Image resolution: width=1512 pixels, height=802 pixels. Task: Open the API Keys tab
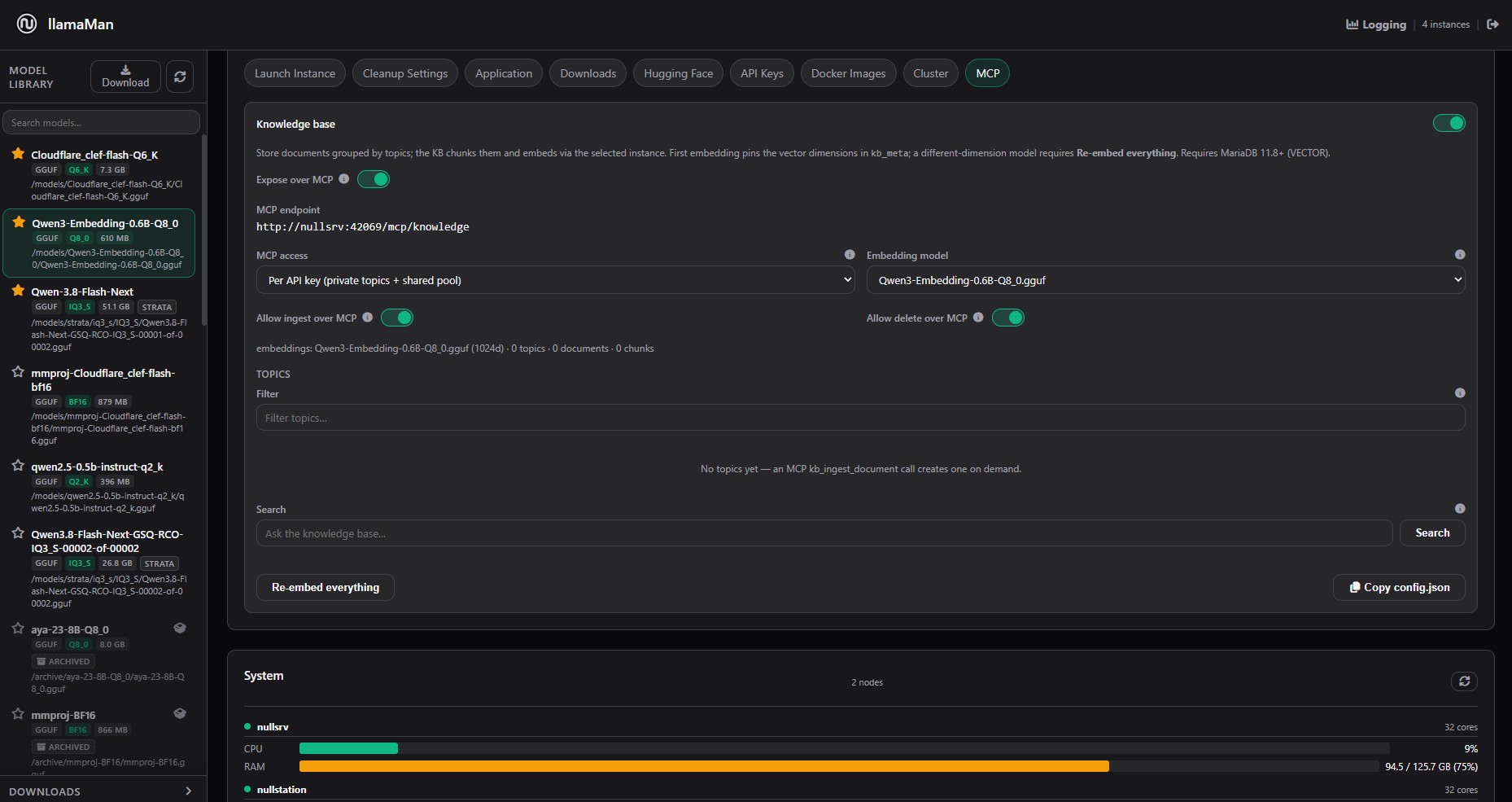[x=762, y=73]
